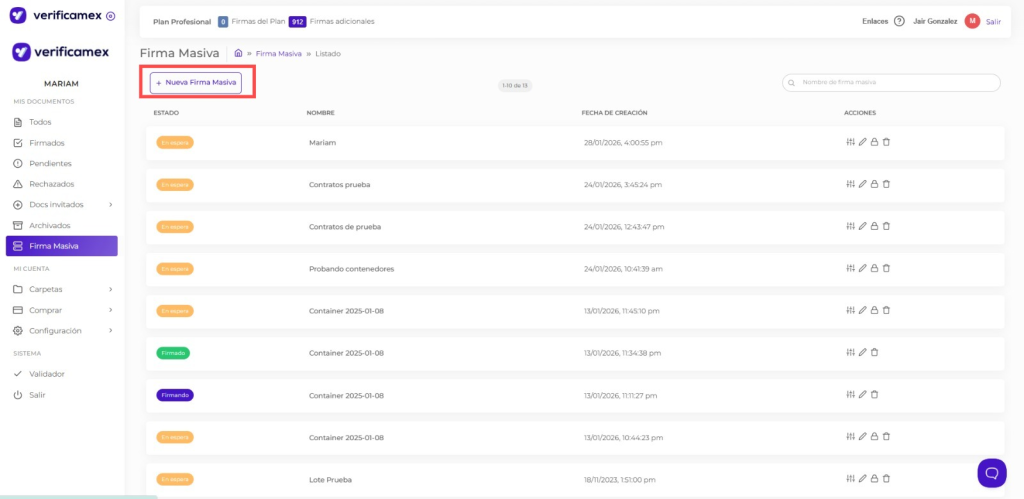Click Firma Masiva breadcrumb link
This screenshot has height=499, width=1024.
pos(278,53)
